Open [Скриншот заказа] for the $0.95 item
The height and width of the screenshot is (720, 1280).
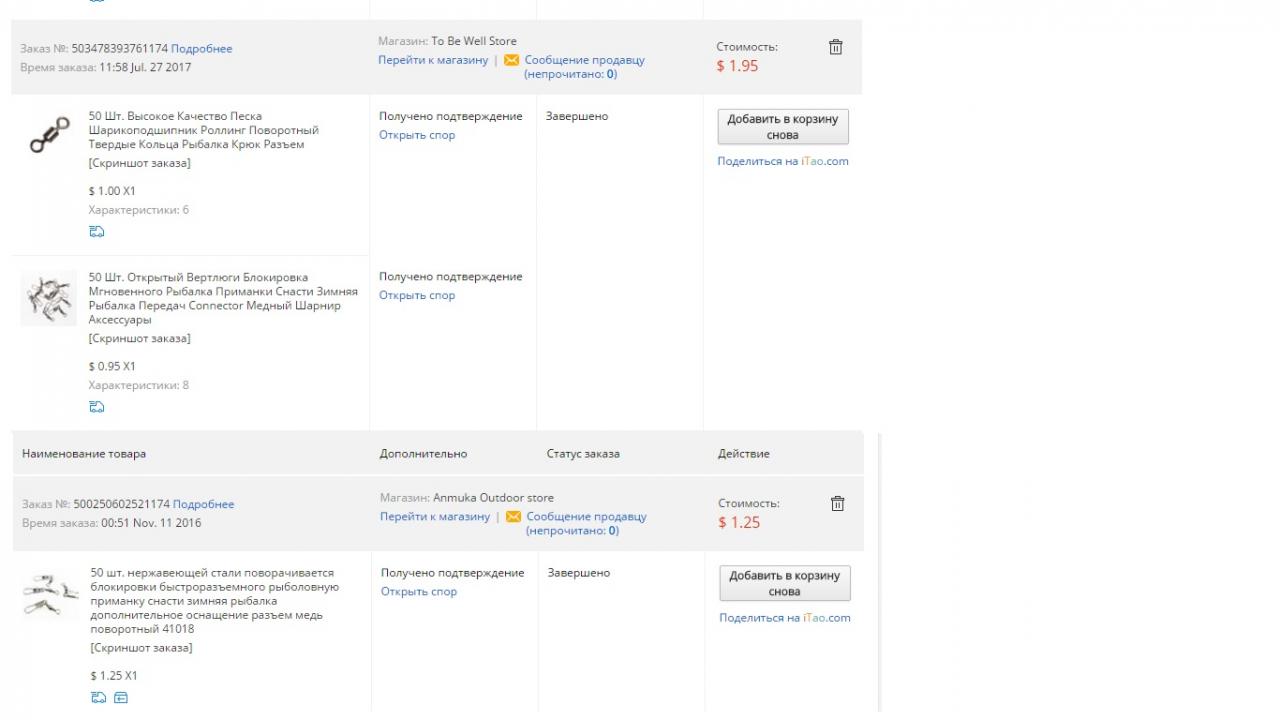coord(139,338)
